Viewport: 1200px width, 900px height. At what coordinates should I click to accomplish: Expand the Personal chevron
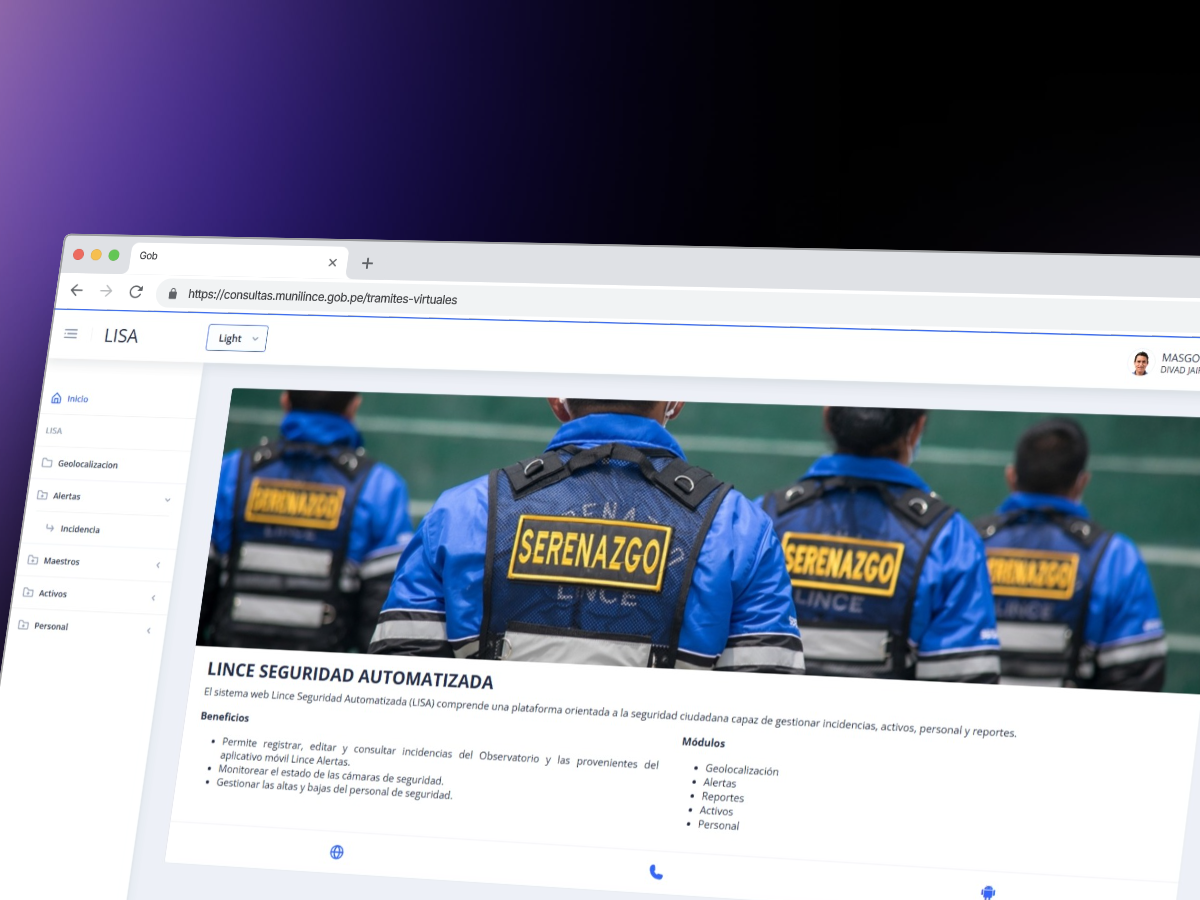[148, 631]
